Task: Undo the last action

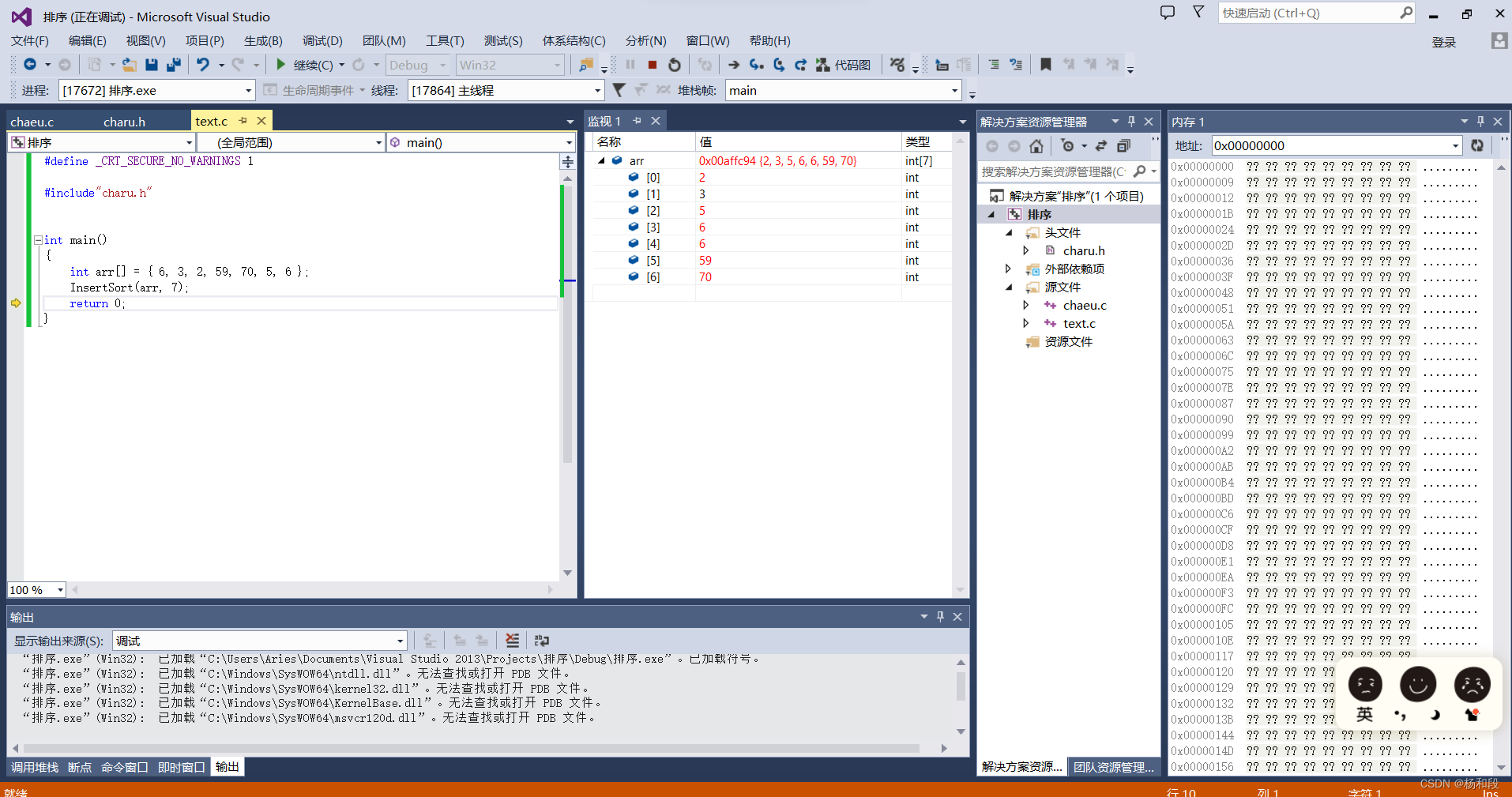Action: [203, 65]
